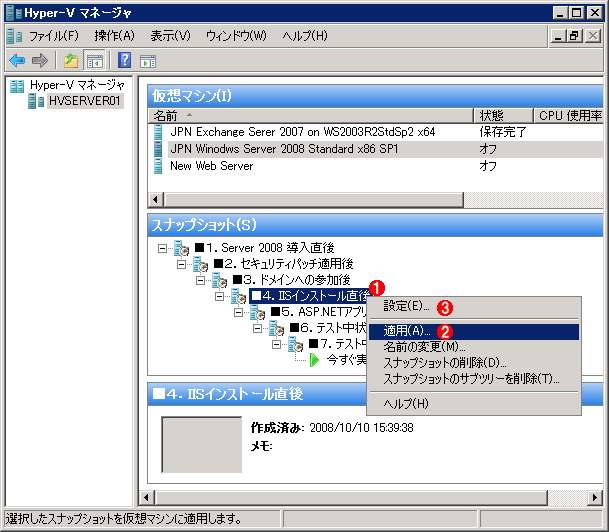Collapse the 7. テスト snapshot node
Viewport: 609px width, 532px height.
[x=277, y=344]
